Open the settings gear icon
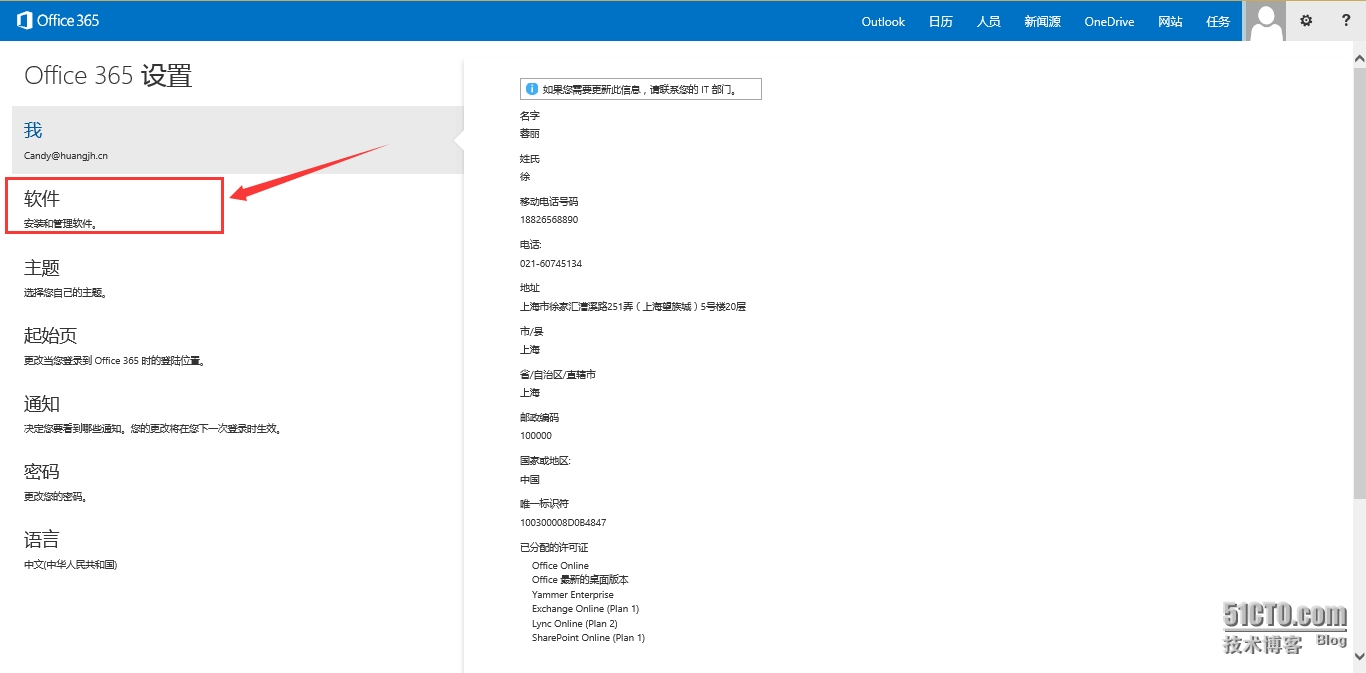The image size is (1366, 673). 1305,20
